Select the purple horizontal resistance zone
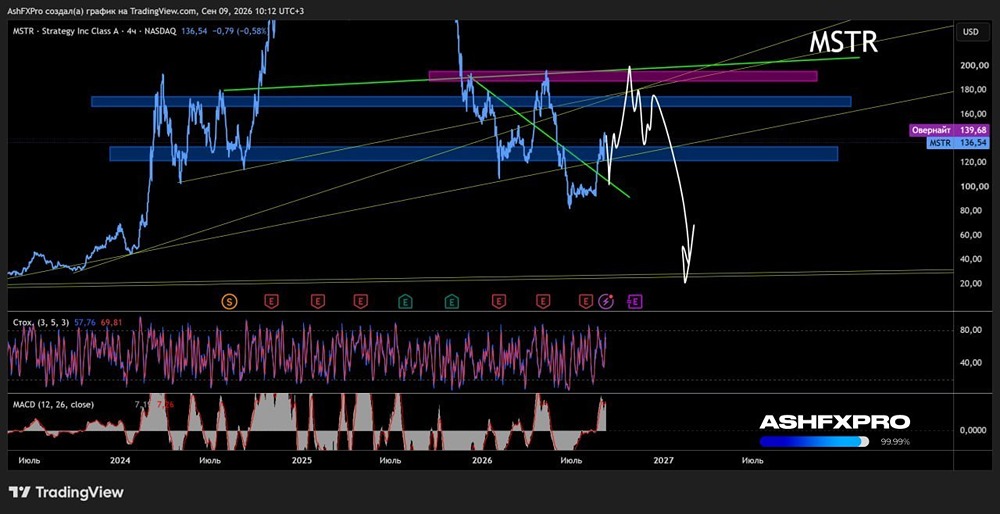 point(622,77)
